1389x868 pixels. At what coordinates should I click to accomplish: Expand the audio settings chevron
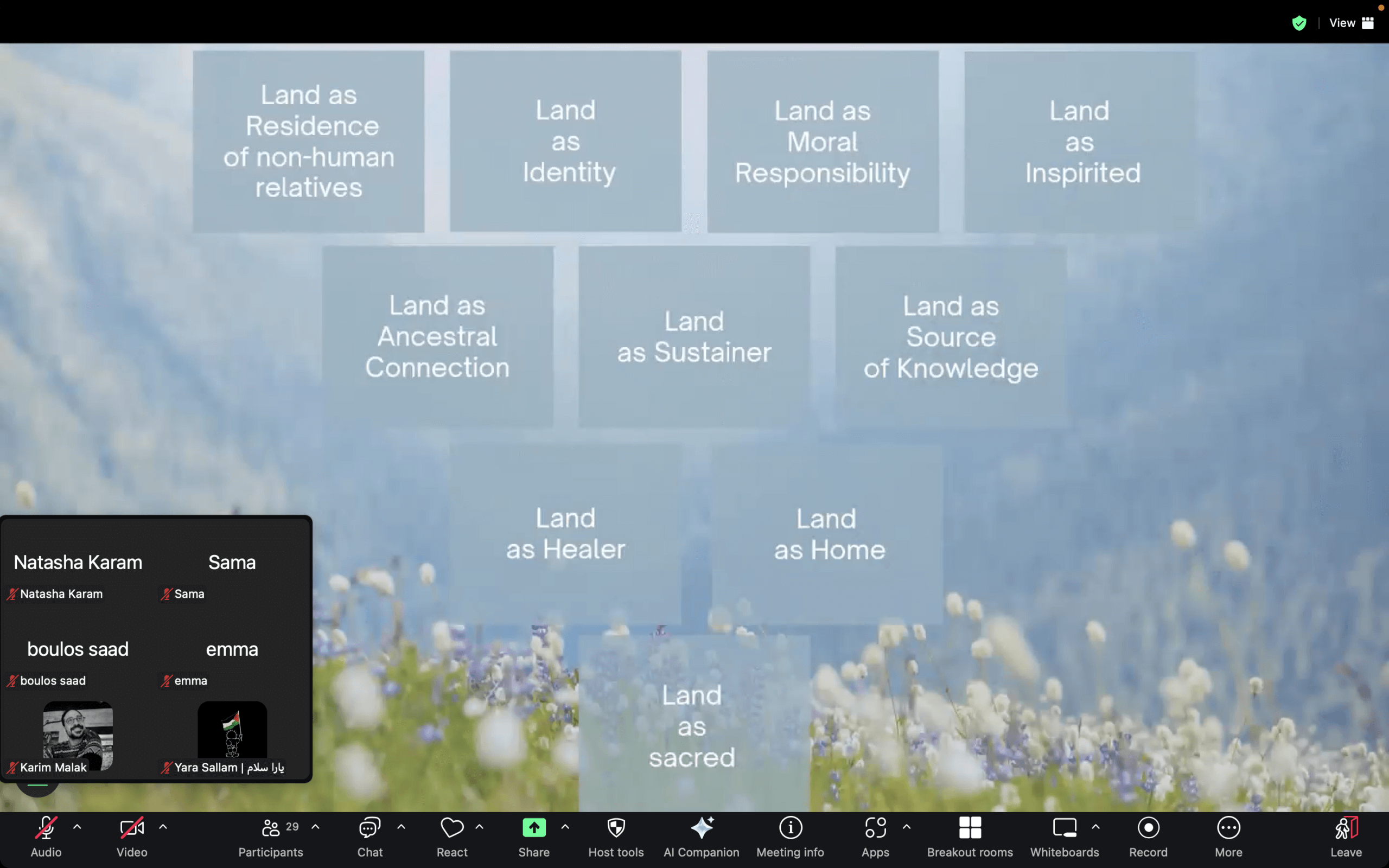[x=78, y=827]
